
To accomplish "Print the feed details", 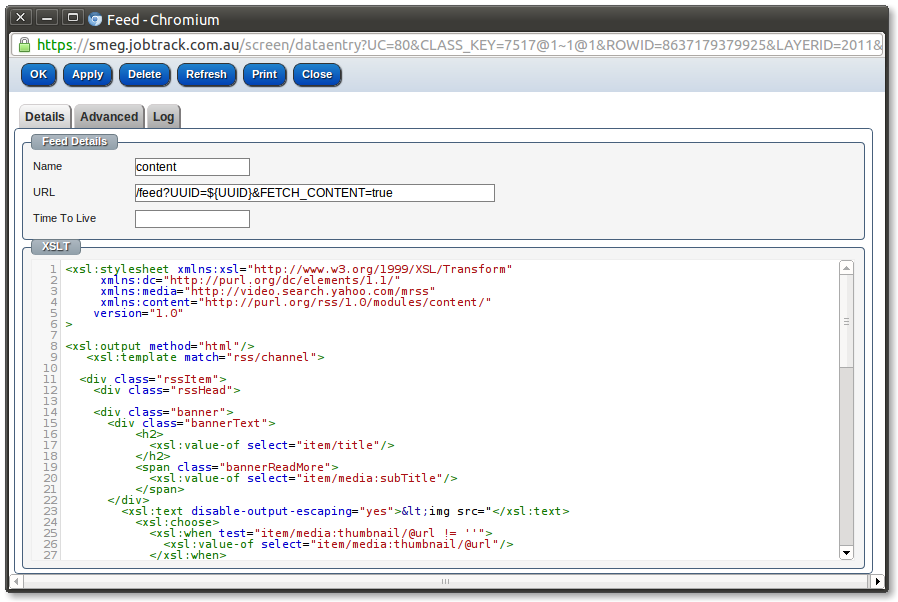I will (264, 74).
